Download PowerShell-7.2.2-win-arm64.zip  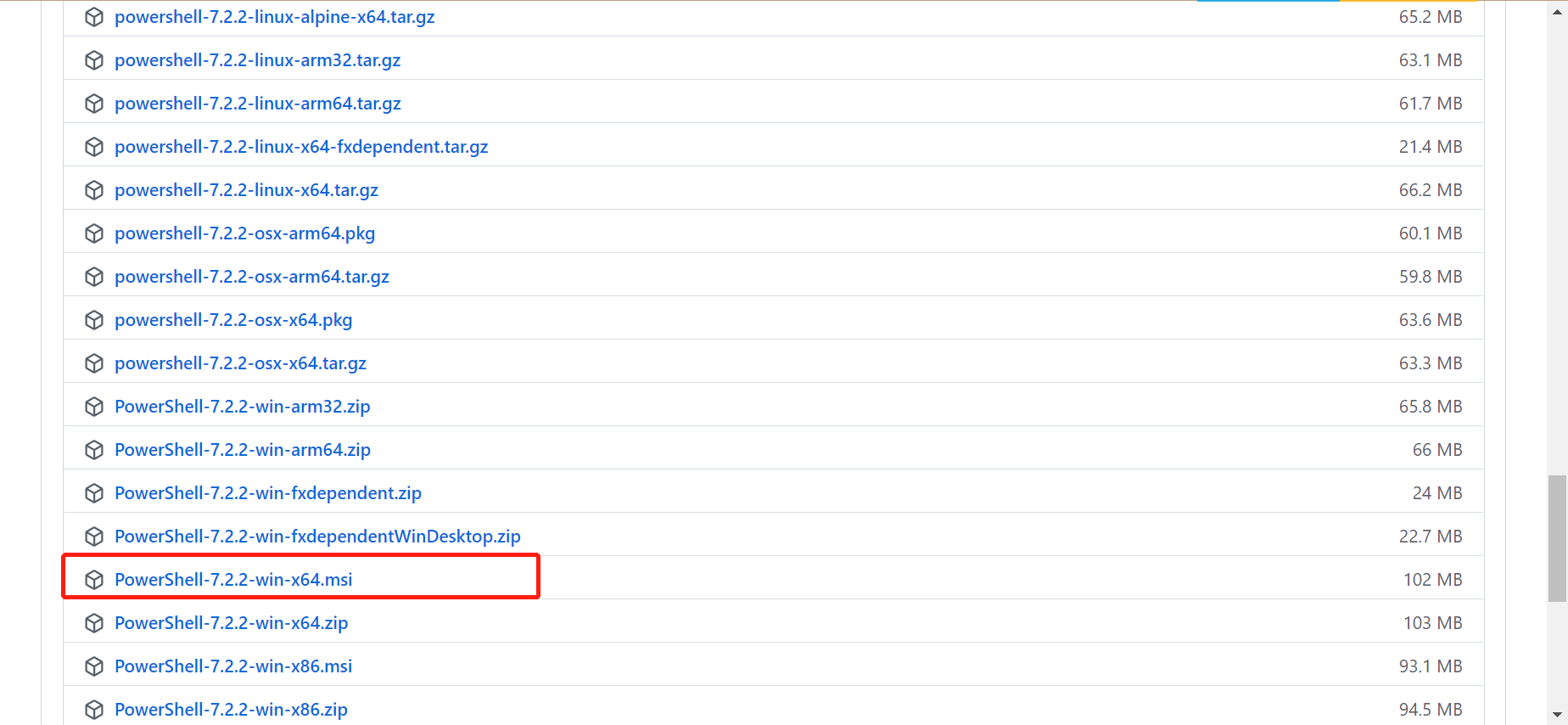pos(243,450)
